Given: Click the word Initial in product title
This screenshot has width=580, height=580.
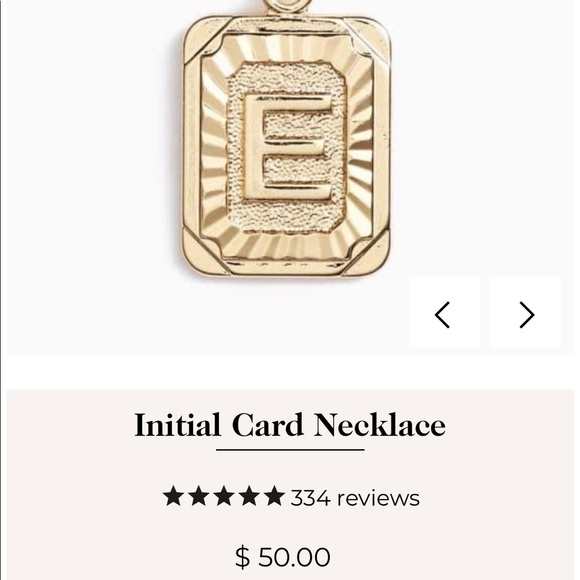Looking at the screenshot, I should click(177, 425).
